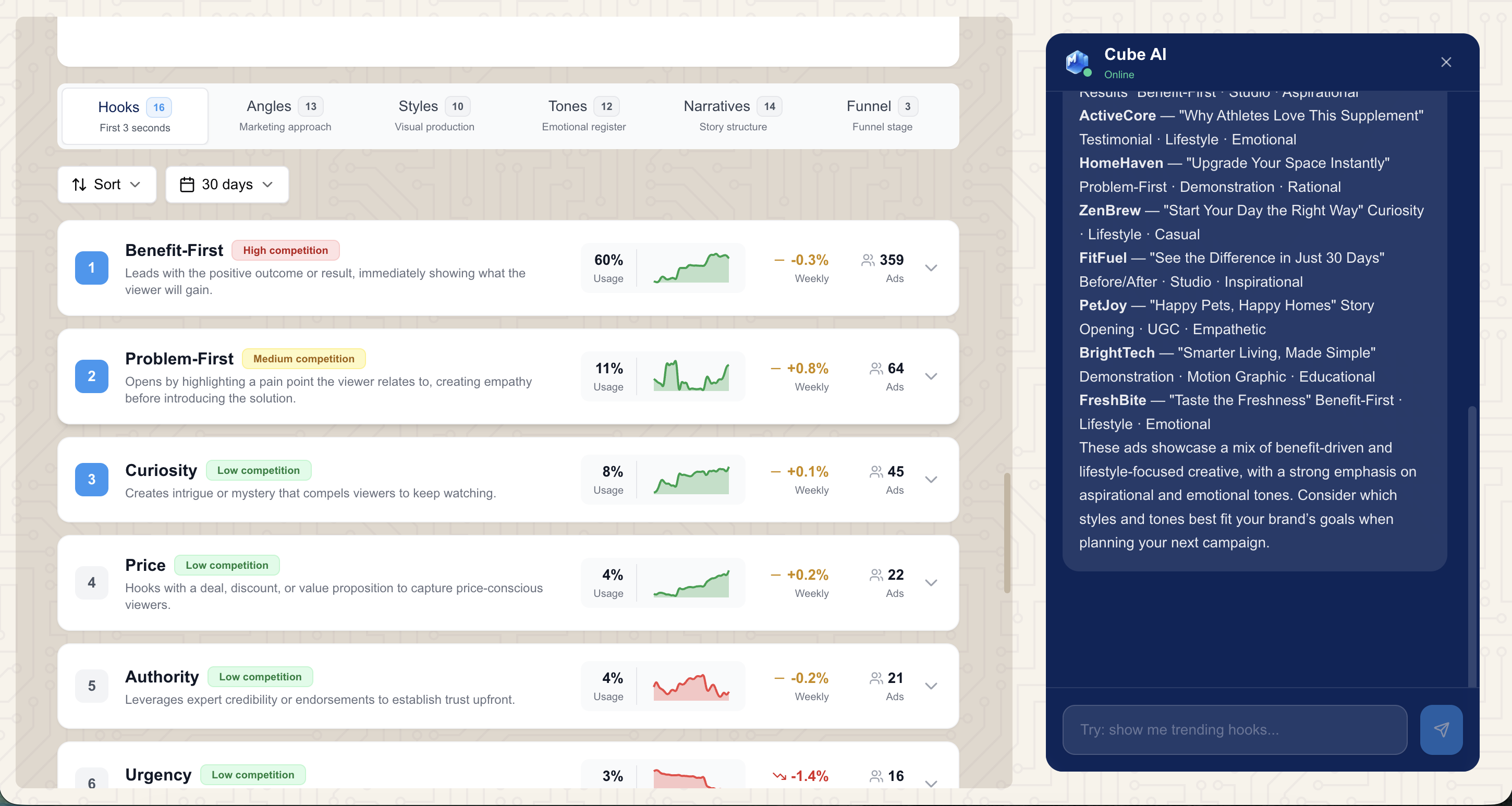Close the Cube AI chat panel
The height and width of the screenshot is (806, 1512).
tap(1446, 62)
